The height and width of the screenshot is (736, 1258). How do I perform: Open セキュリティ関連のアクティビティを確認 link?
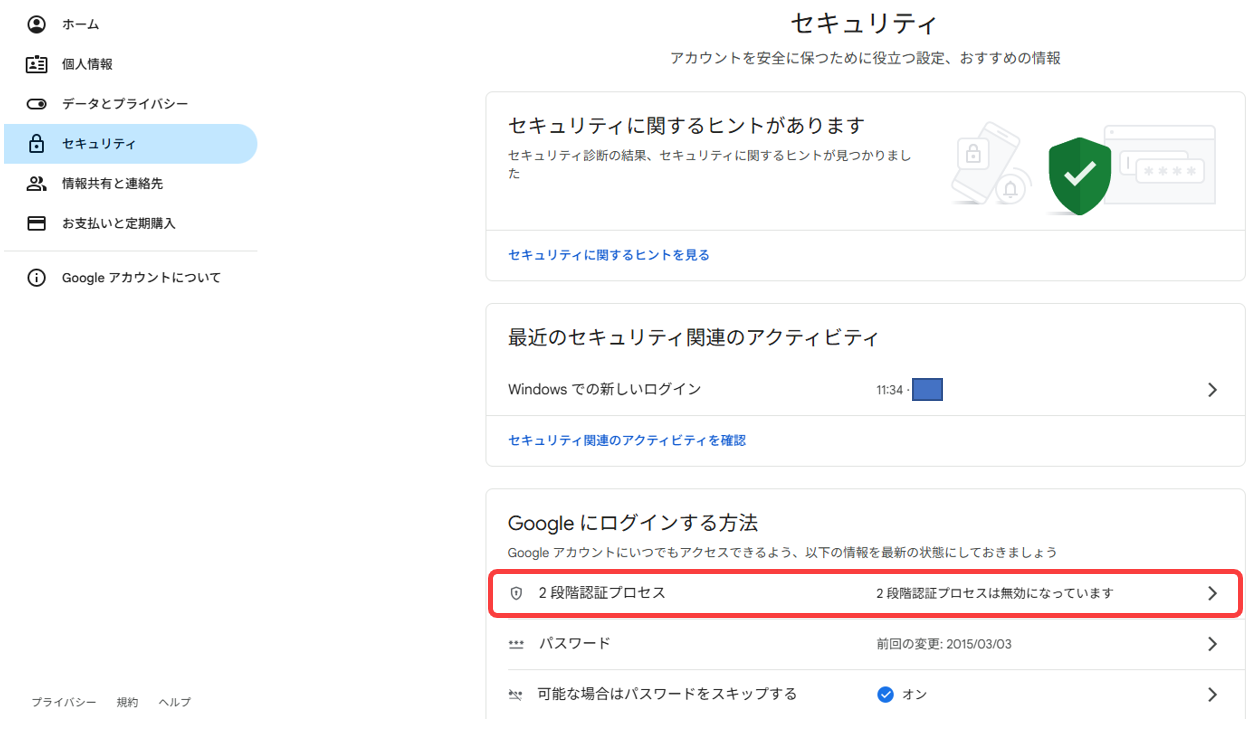[x=627, y=440]
